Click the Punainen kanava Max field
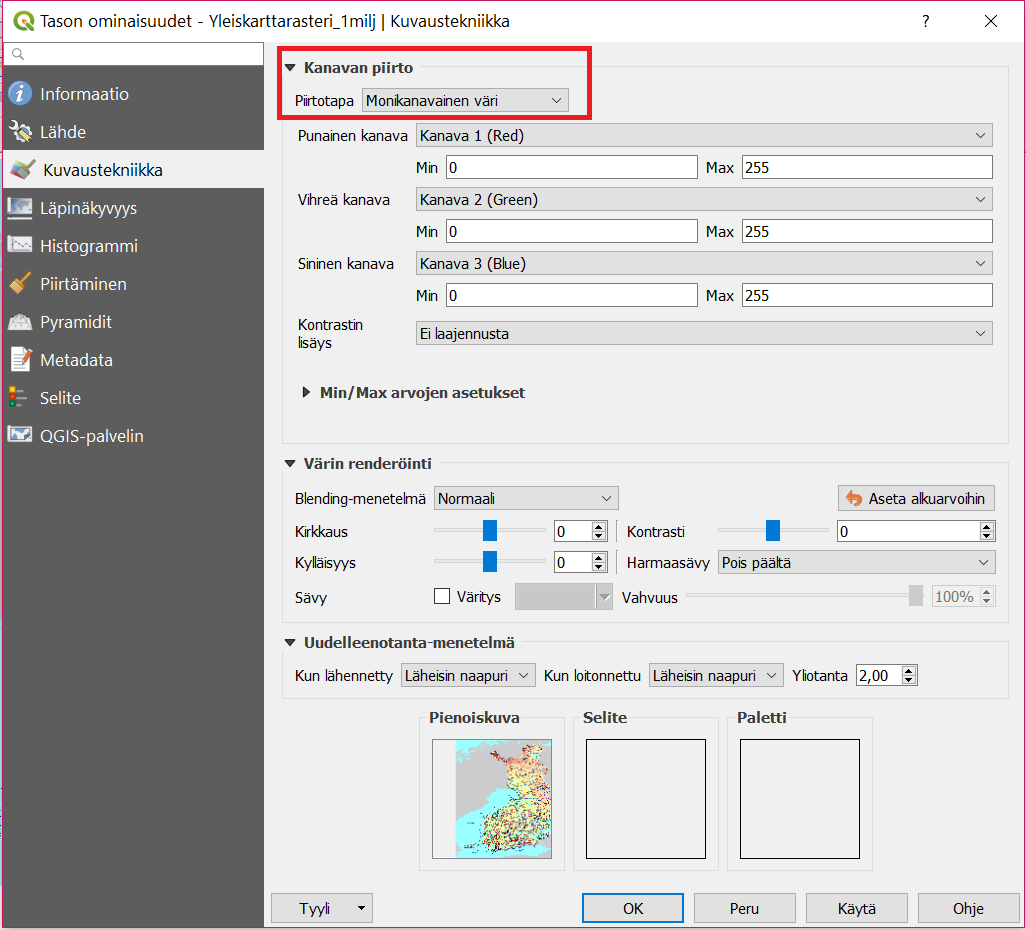The width and height of the screenshot is (1026, 930). click(x=866, y=168)
